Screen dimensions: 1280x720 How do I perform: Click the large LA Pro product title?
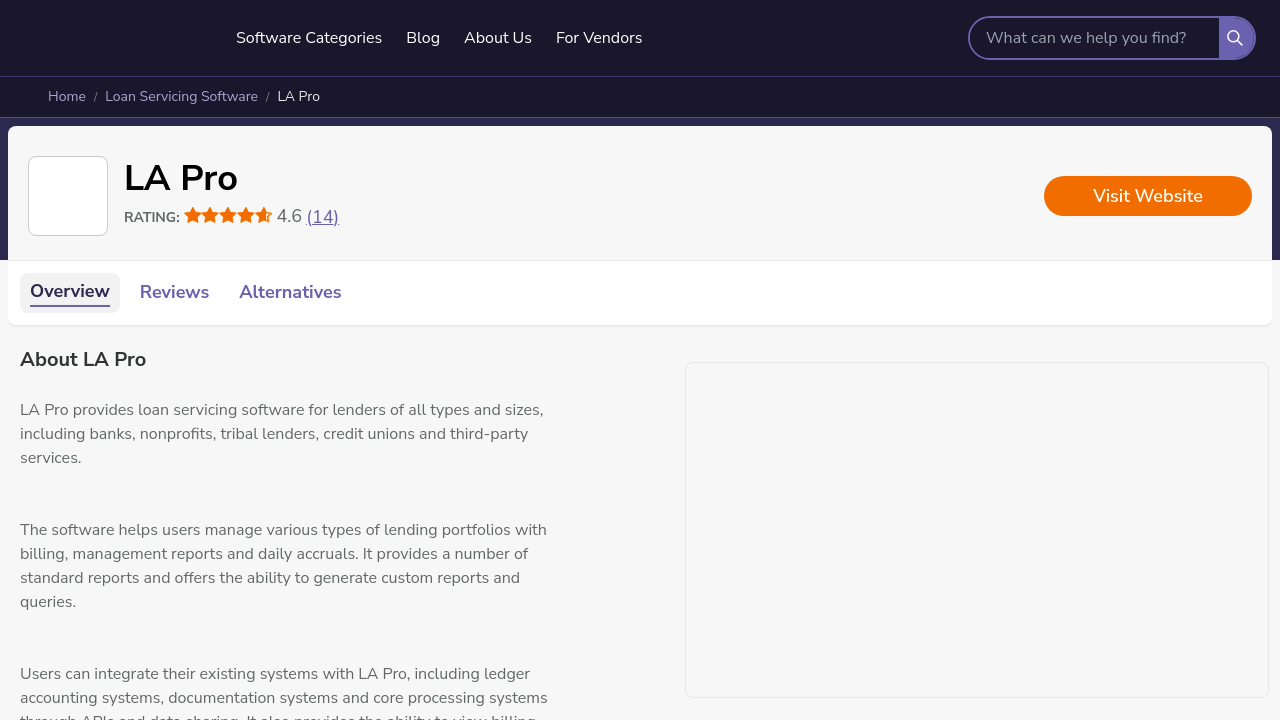tap(181, 179)
